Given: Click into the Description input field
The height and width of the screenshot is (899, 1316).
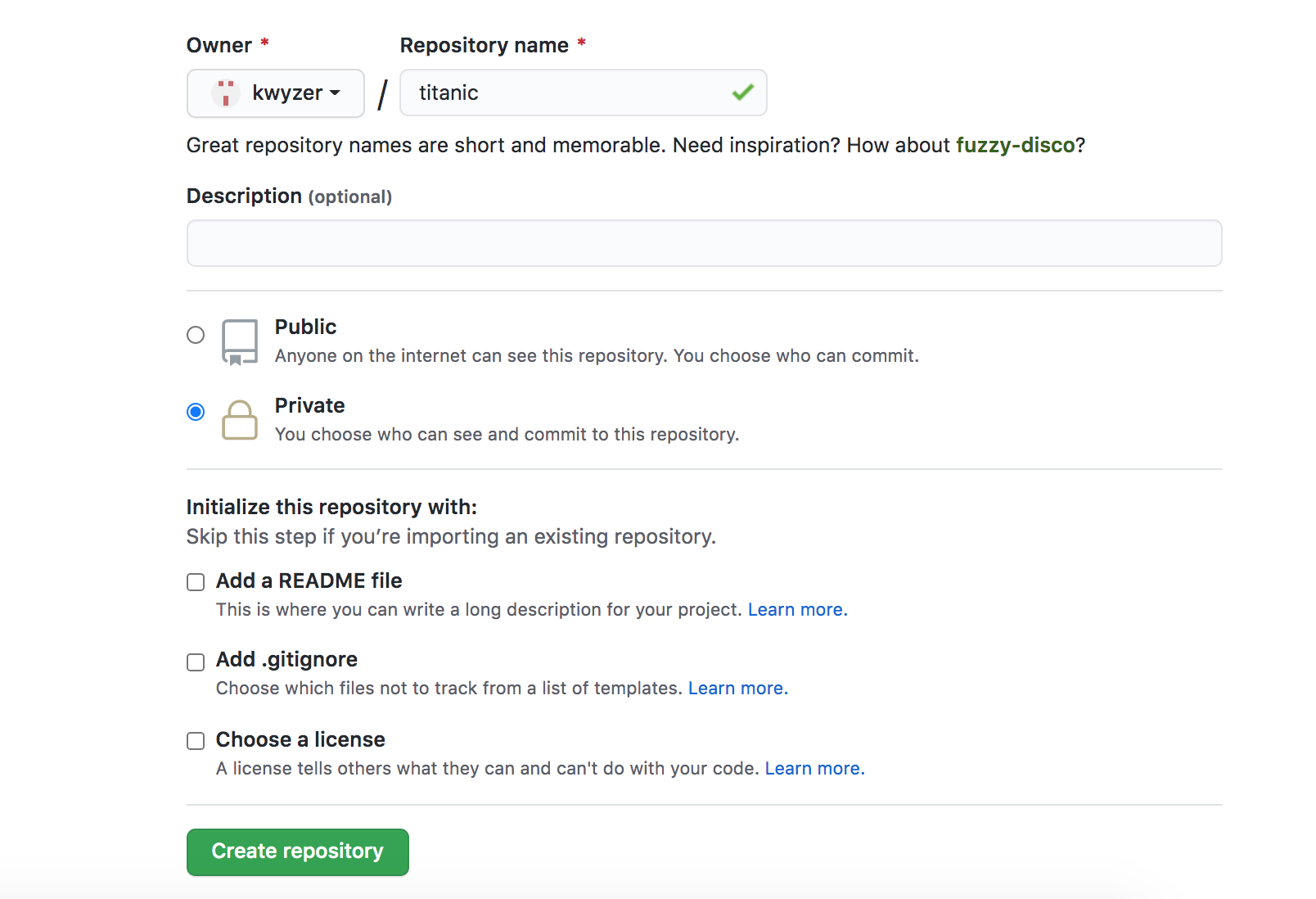Looking at the screenshot, I should tap(704, 243).
